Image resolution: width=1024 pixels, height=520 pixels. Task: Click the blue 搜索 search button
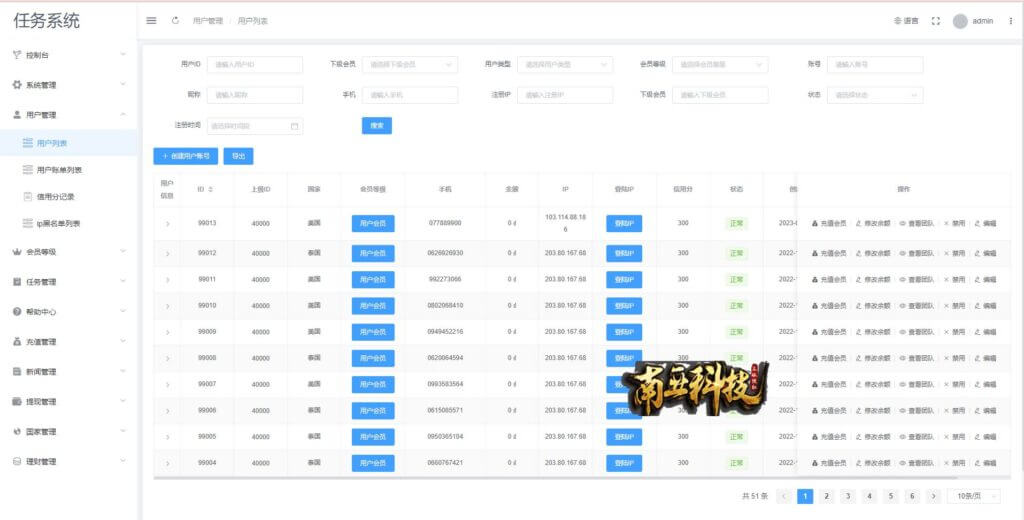(377, 126)
